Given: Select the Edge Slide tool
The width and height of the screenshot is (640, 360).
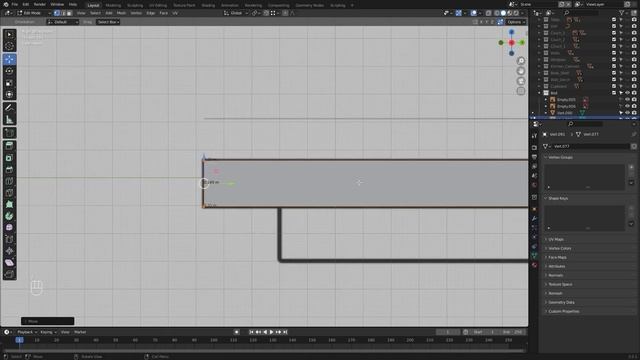Looking at the screenshot, I should pos(9,239).
